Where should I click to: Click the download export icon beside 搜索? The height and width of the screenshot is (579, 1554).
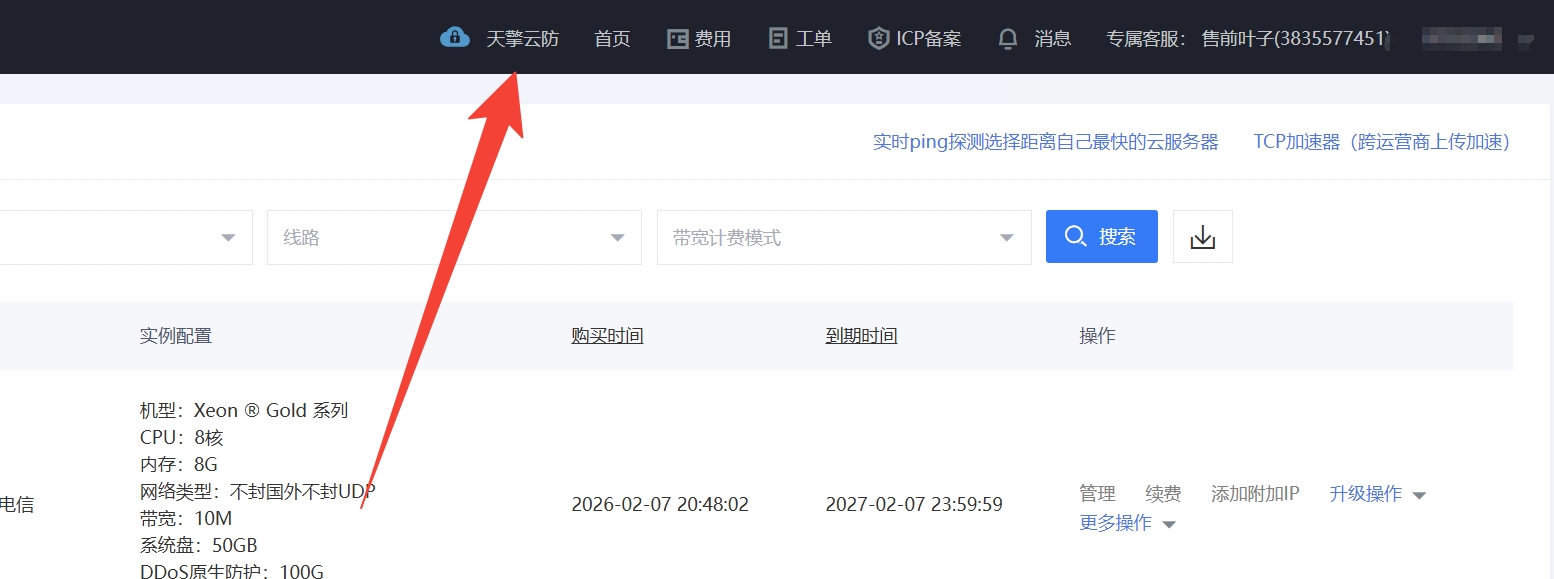1202,237
